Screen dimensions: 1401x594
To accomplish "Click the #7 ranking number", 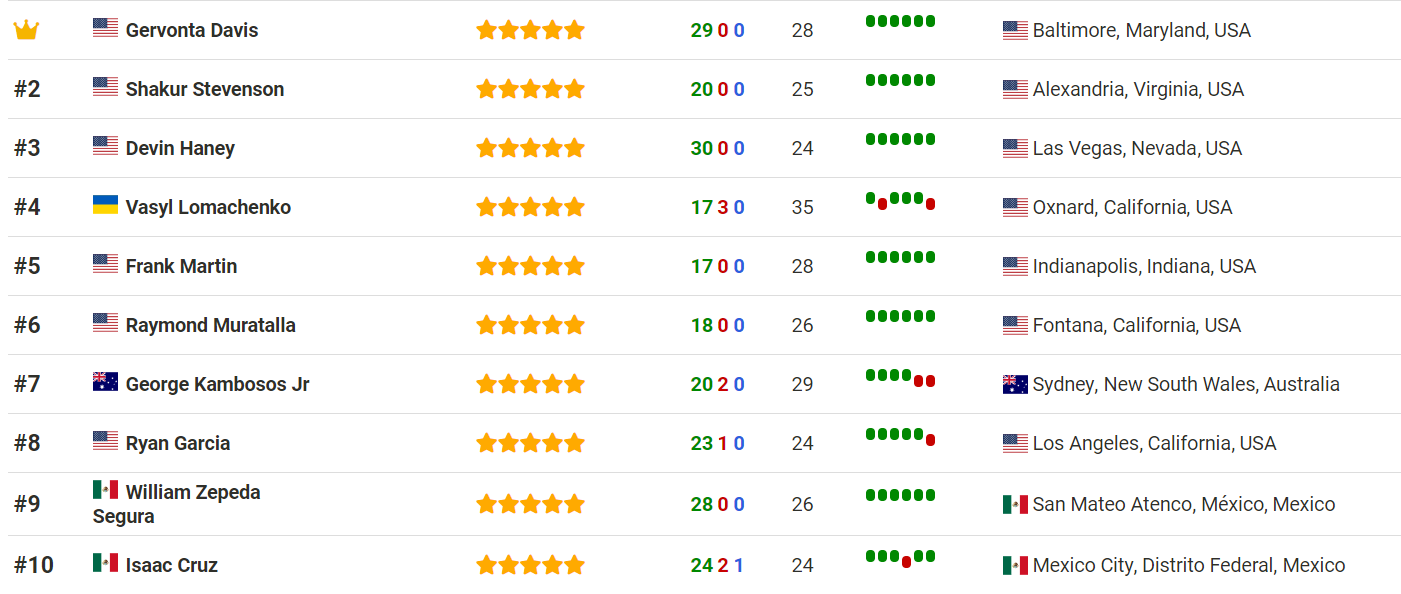I will [x=27, y=384].
